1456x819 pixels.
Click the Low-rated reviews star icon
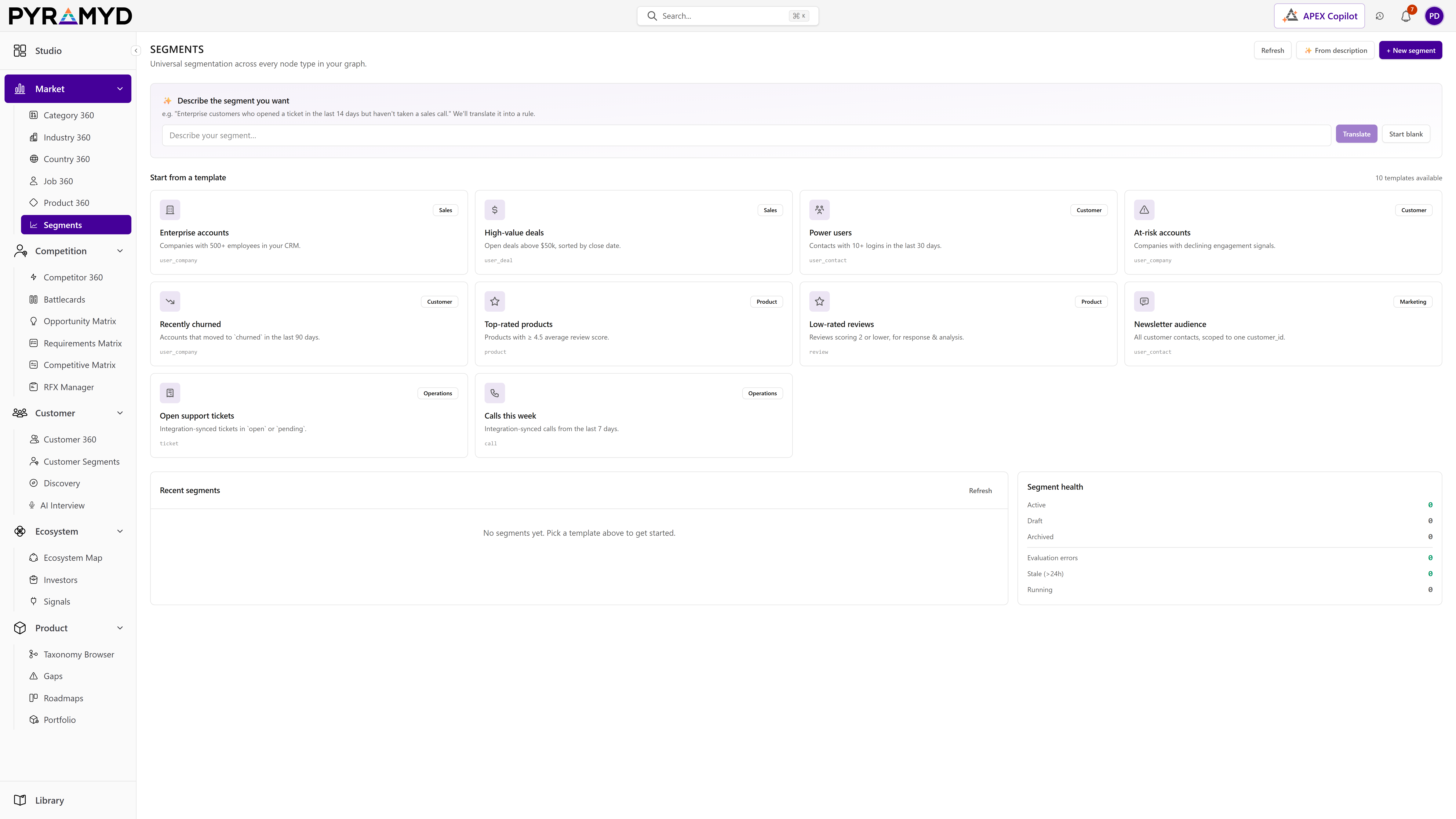(x=820, y=301)
